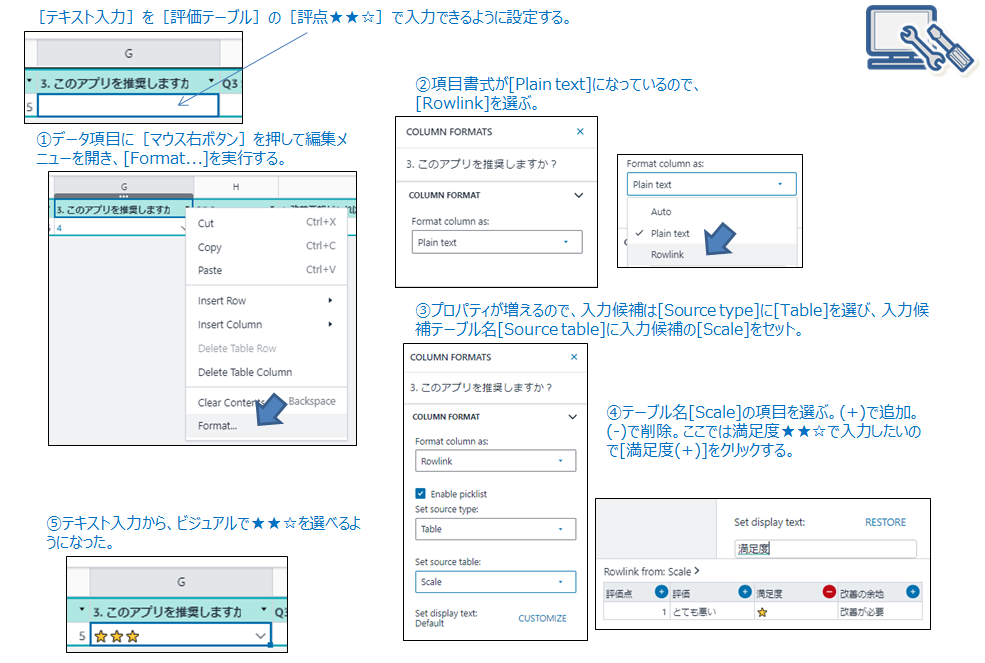The height and width of the screenshot is (663, 985).
Task: Click the 改善が必要 cell in the Scale preview
Action: tap(879, 611)
